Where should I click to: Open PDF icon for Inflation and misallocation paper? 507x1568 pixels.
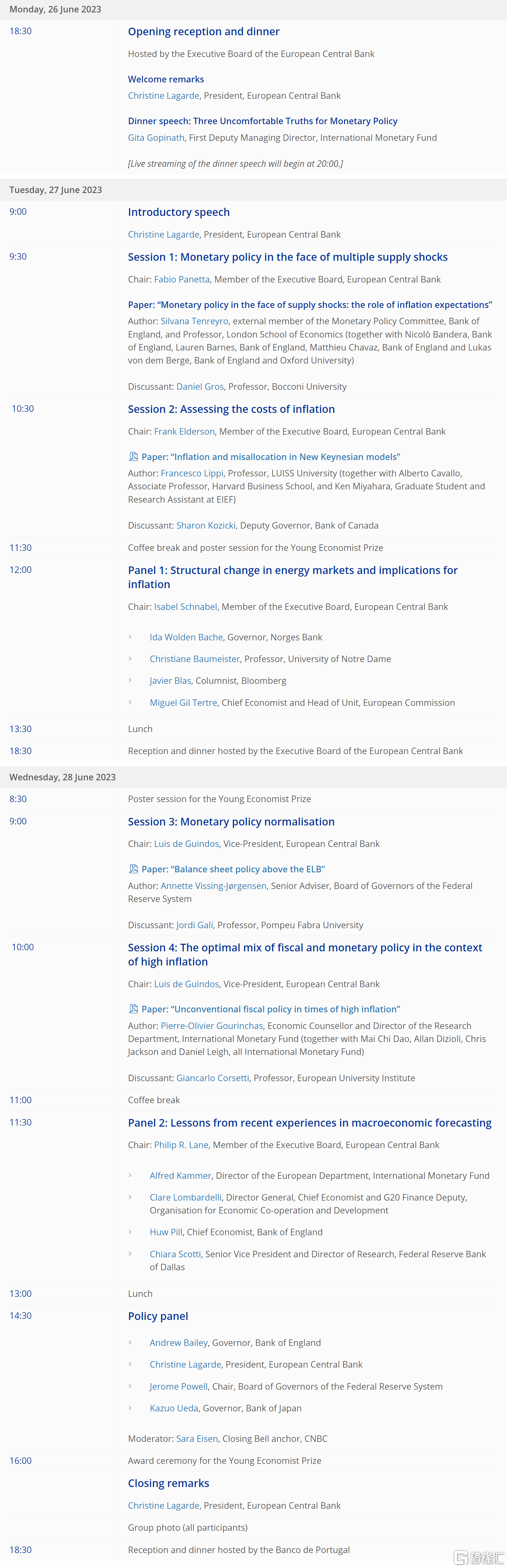coord(133,457)
